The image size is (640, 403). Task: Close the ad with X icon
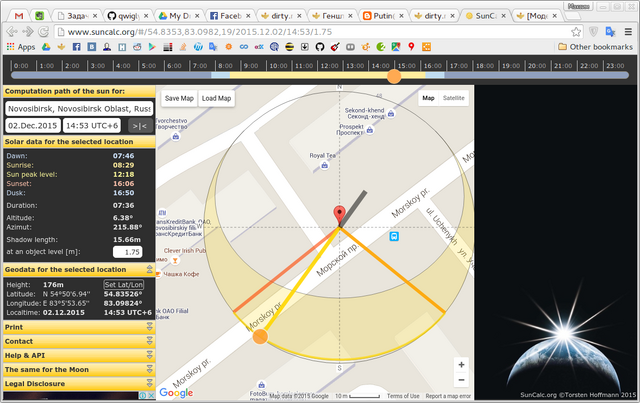[x=151, y=395]
